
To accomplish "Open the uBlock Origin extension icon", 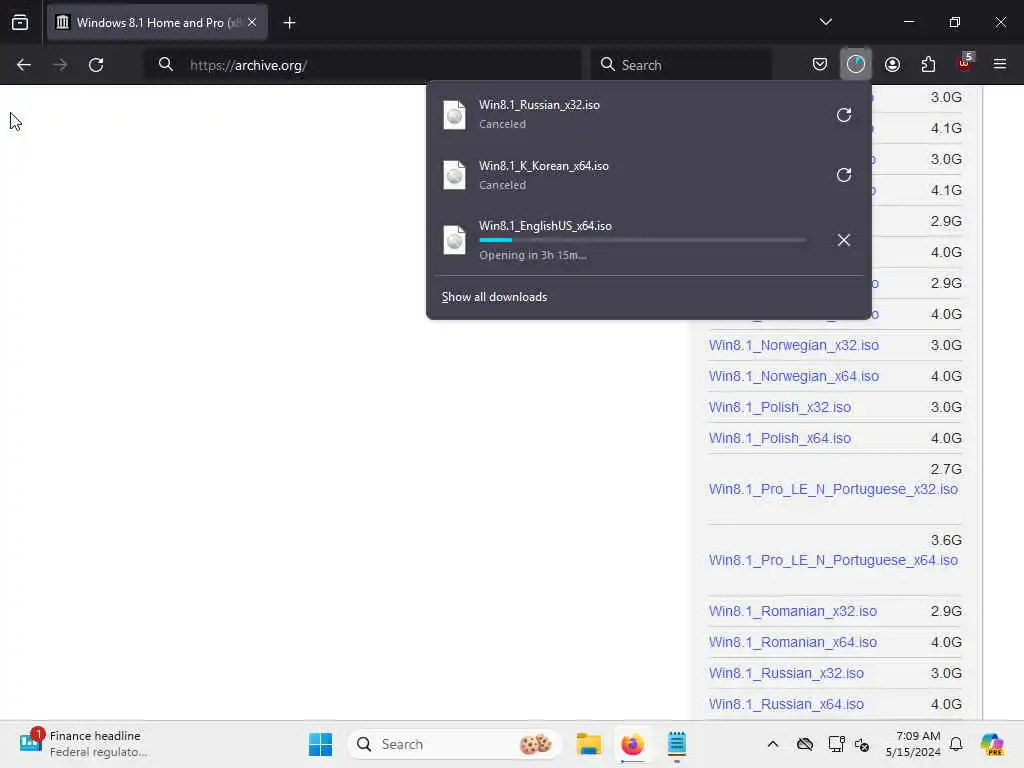I will point(965,63).
